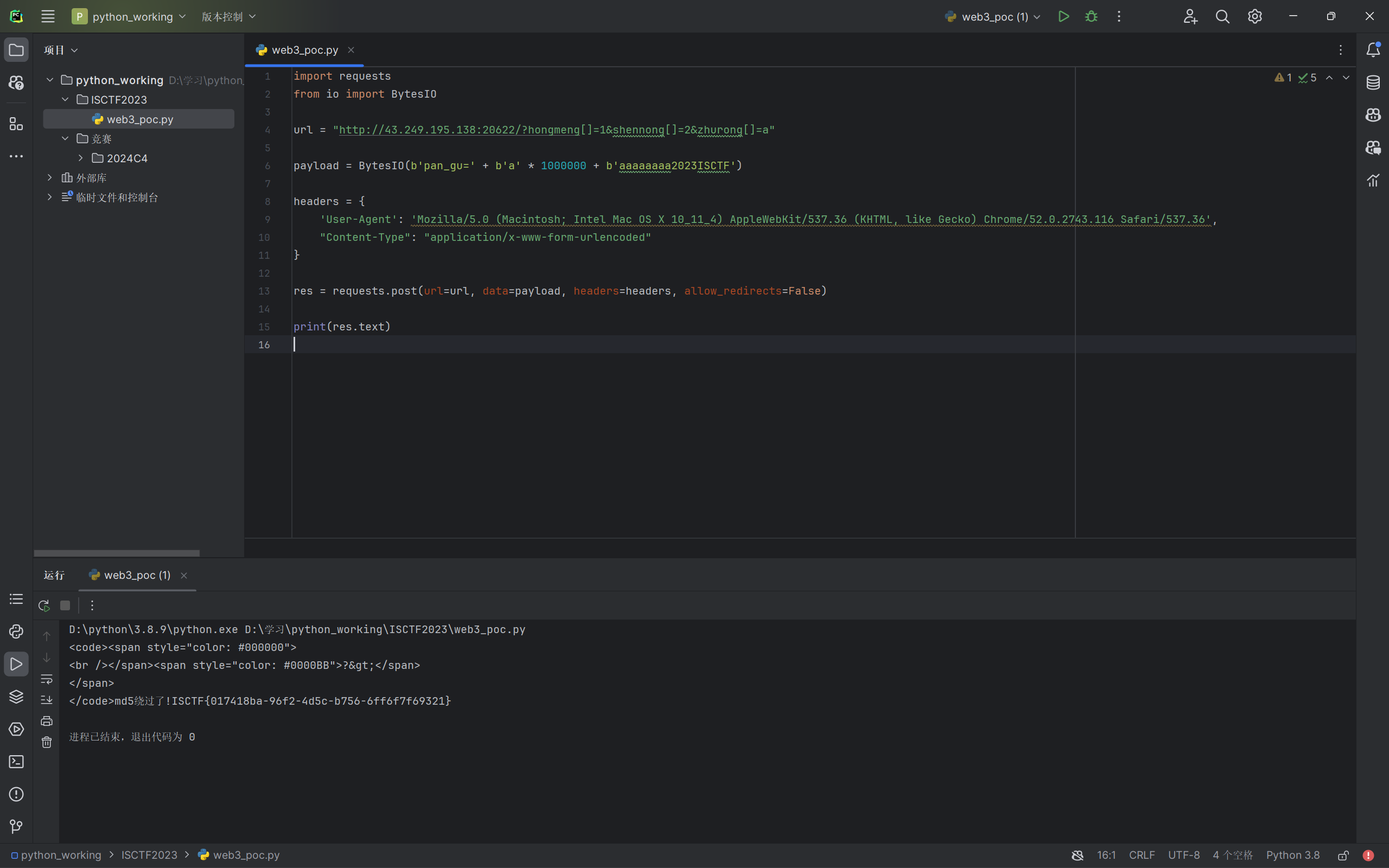Open the Git version control tool window
This screenshot has width=1389, height=868.
(x=16, y=827)
